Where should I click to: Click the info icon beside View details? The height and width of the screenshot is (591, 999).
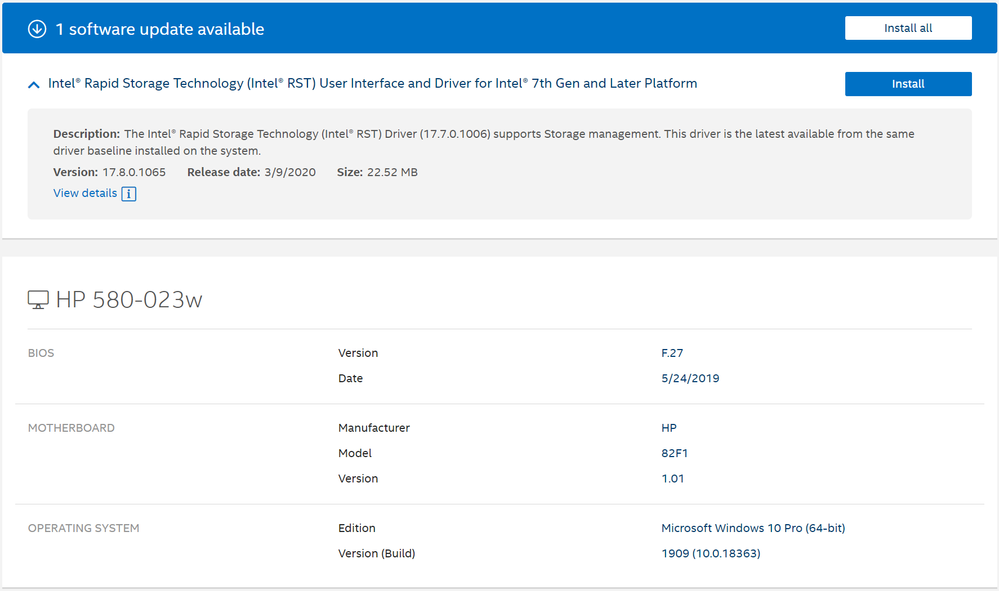tap(129, 194)
